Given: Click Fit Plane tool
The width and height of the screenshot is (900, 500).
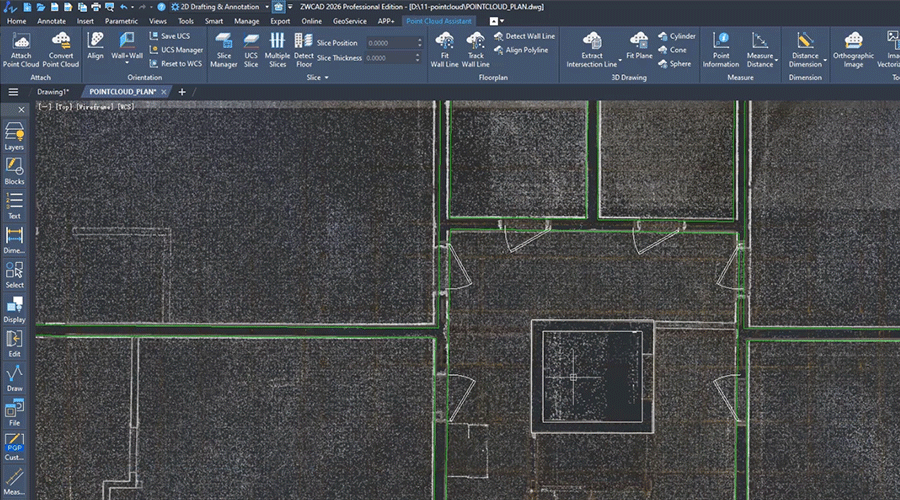Looking at the screenshot, I should [x=639, y=46].
